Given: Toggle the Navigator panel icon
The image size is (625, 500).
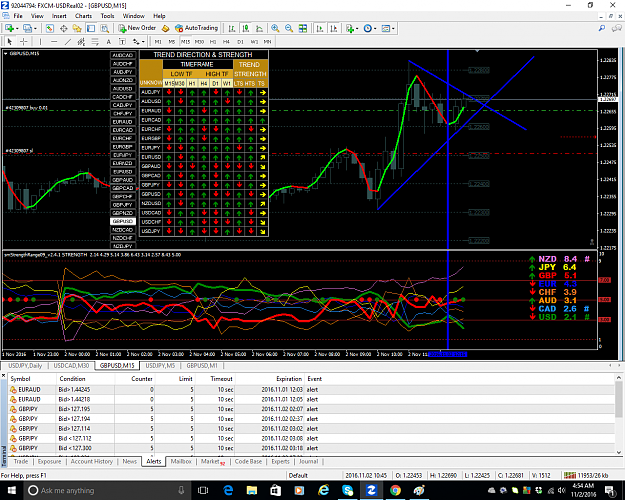Looking at the screenshot, I should [77, 28].
